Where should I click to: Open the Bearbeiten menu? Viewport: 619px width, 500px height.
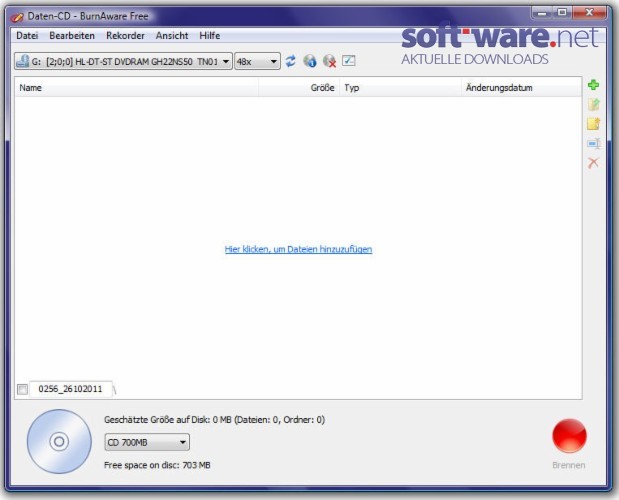click(72, 36)
